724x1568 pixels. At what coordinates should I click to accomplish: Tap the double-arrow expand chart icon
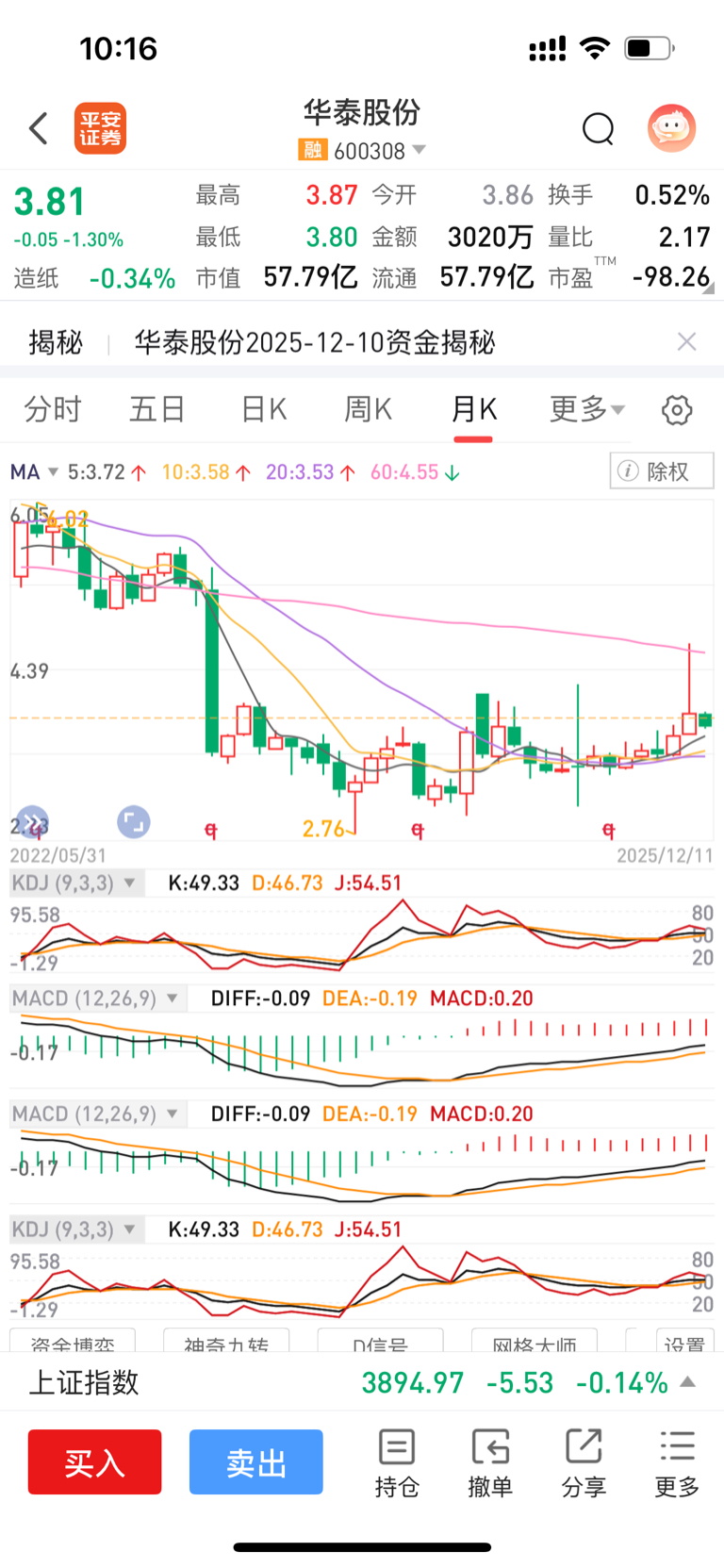[32, 822]
